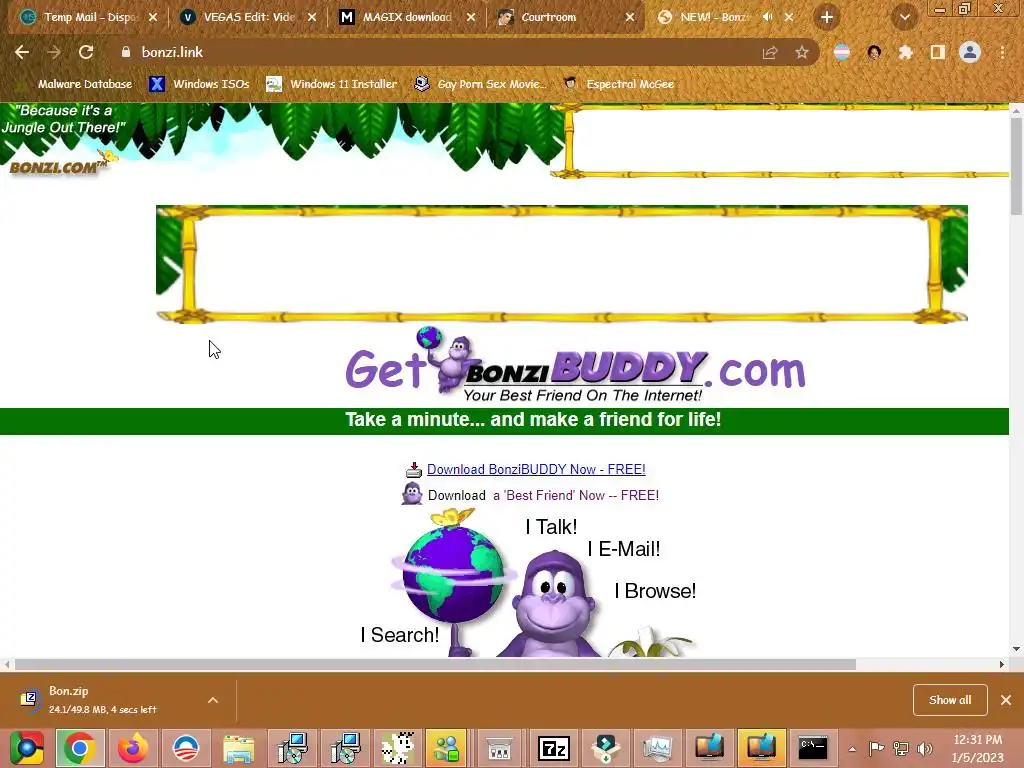Image resolution: width=1024 pixels, height=768 pixels.
Task: Expand the tab search dropdown
Action: pyautogui.click(x=904, y=17)
